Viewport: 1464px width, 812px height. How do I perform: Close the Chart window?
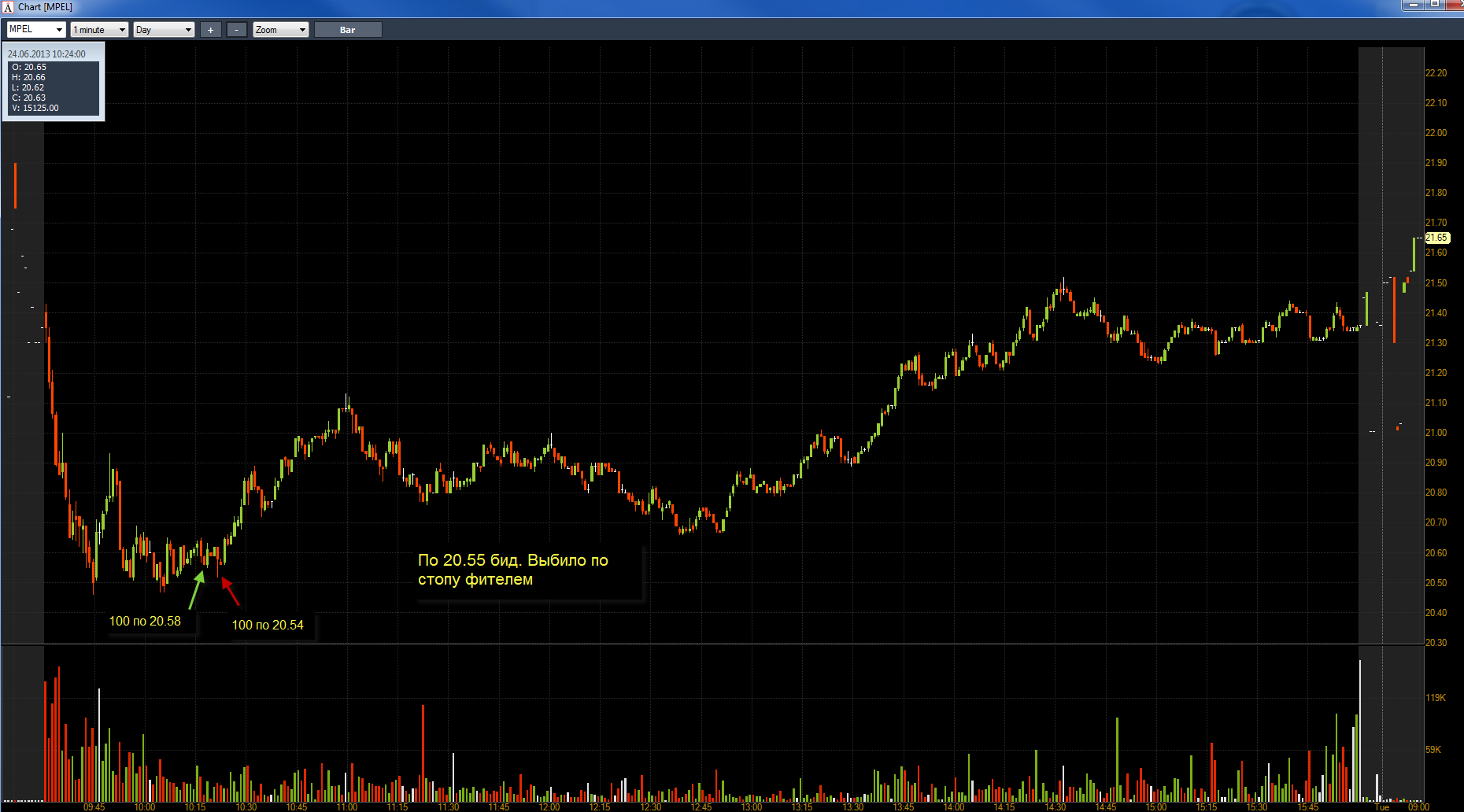point(1455,5)
